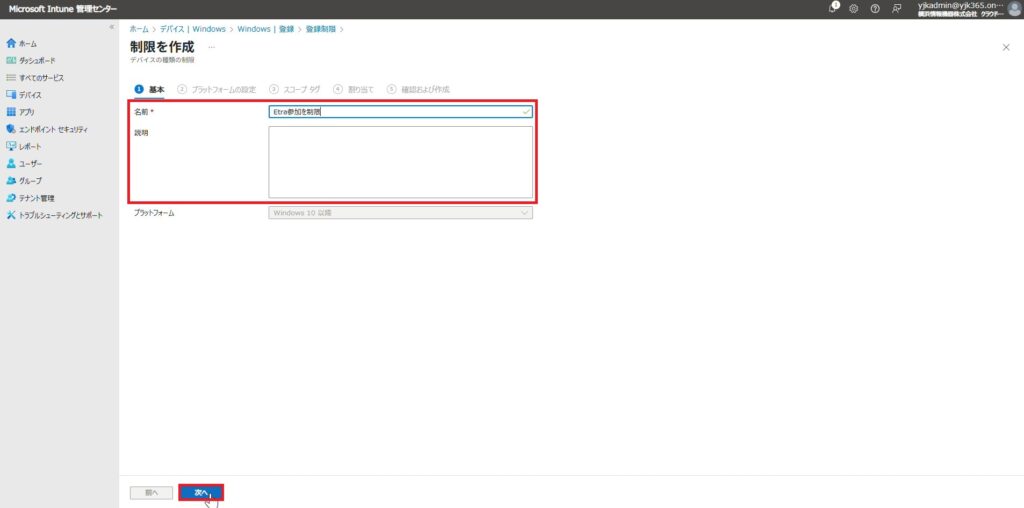The height and width of the screenshot is (508, 1024).
Task: Open ホーム in the left sidebar
Action: (27, 44)
